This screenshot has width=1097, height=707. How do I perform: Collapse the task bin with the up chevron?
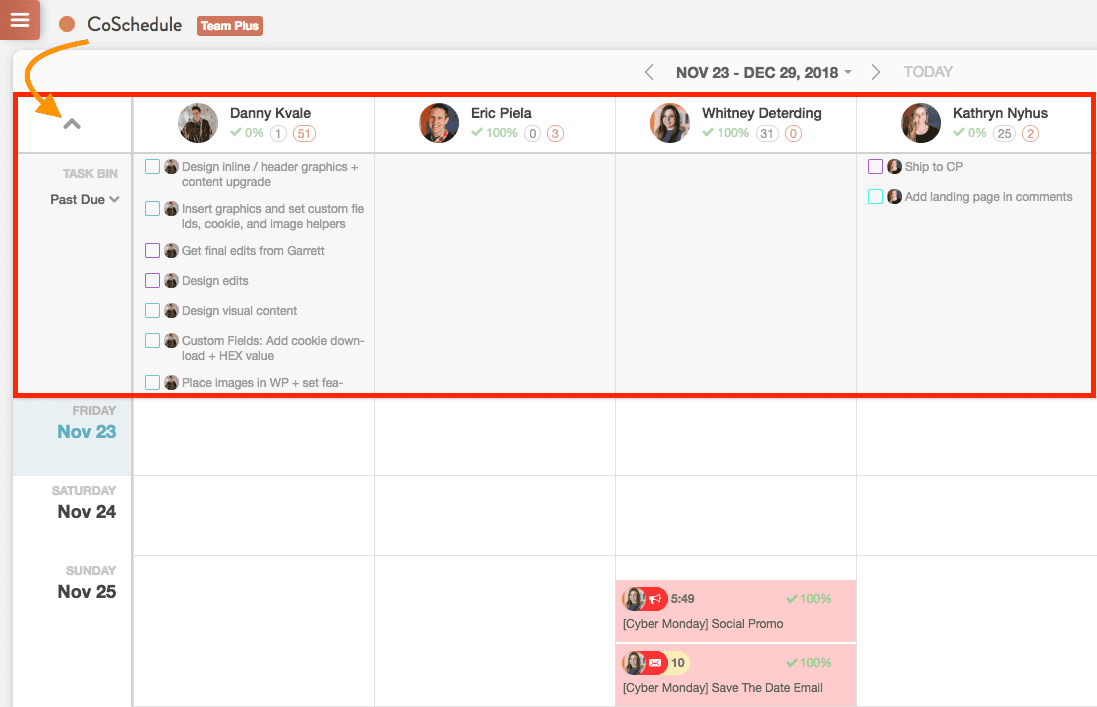click(x=72, y=124)
